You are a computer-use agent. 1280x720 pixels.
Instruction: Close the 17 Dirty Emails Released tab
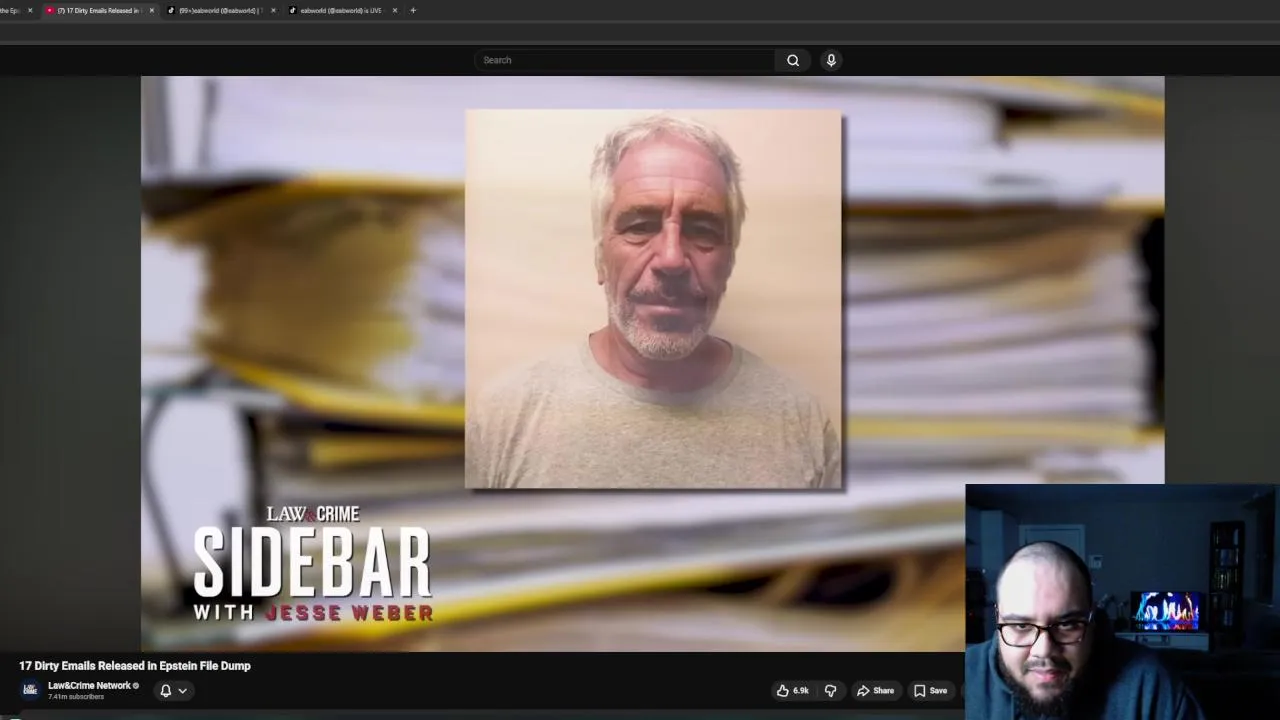pos(152,10)
